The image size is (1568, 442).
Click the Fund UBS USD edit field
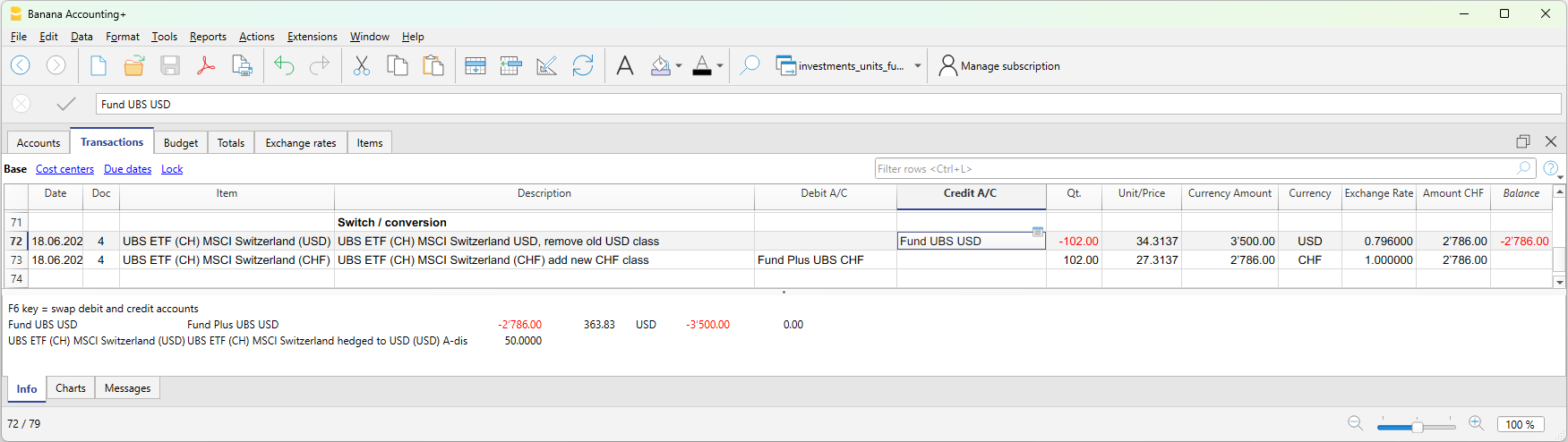(x=828, y=104)
